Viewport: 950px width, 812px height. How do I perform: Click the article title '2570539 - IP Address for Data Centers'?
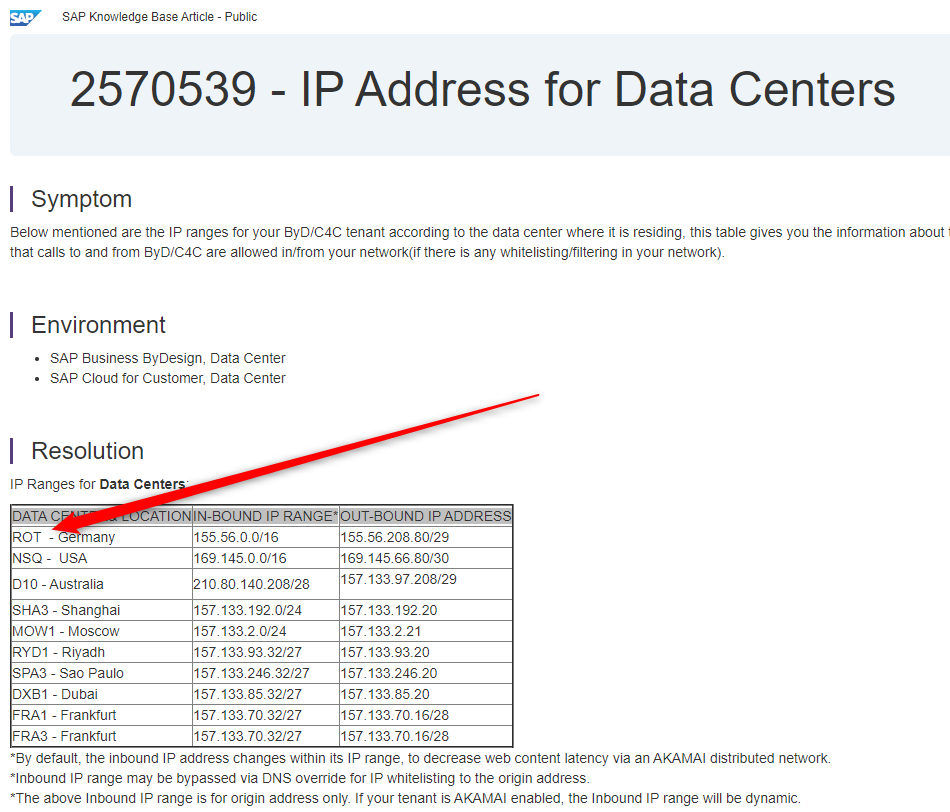click(x=482, y=90)
